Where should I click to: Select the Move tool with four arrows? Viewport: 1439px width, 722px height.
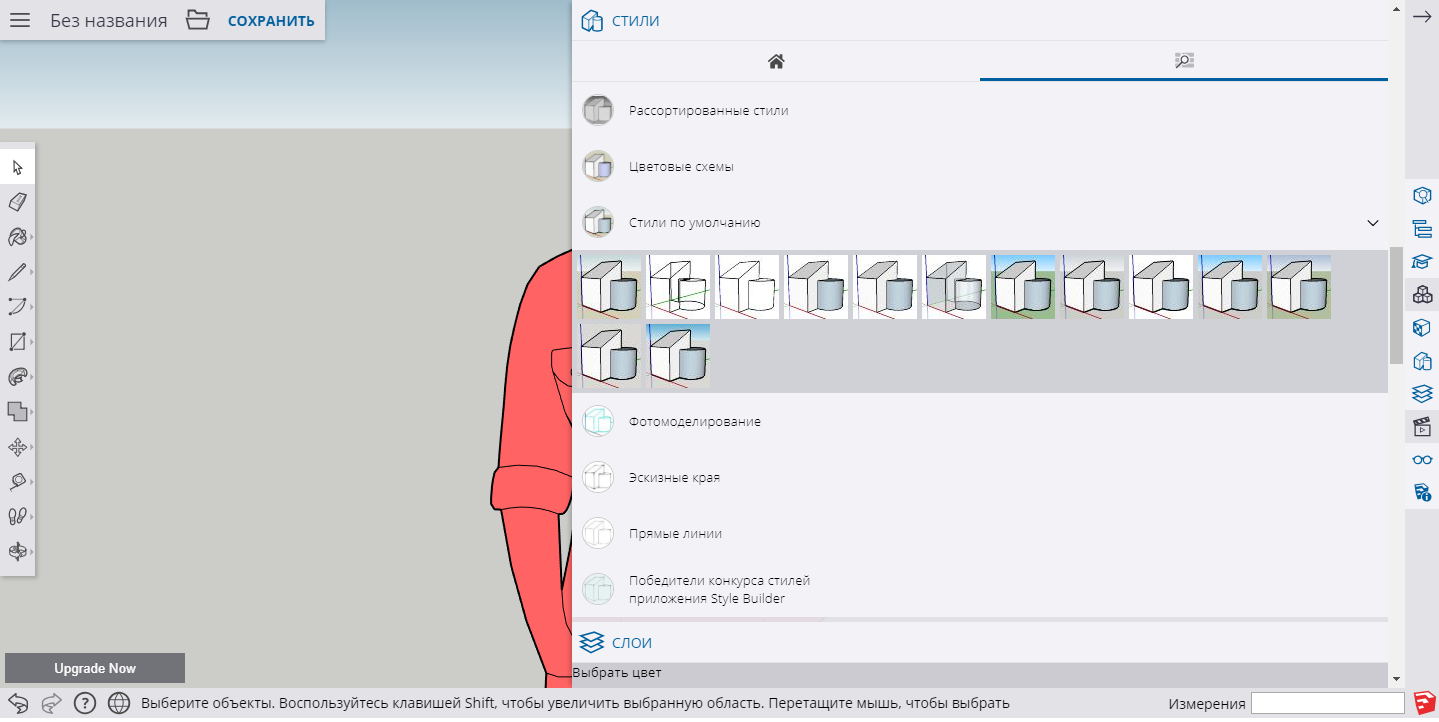click(x=18, y=446)
